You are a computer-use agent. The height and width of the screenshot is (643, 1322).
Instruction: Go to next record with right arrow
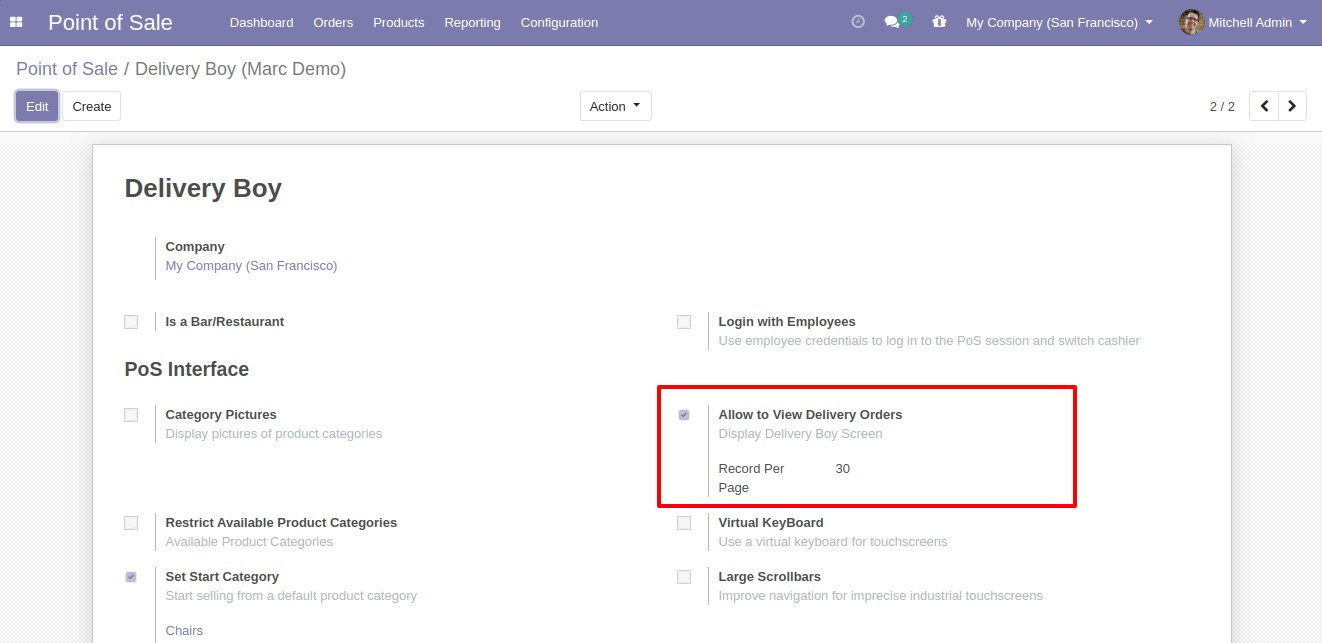pos(1292,106)
